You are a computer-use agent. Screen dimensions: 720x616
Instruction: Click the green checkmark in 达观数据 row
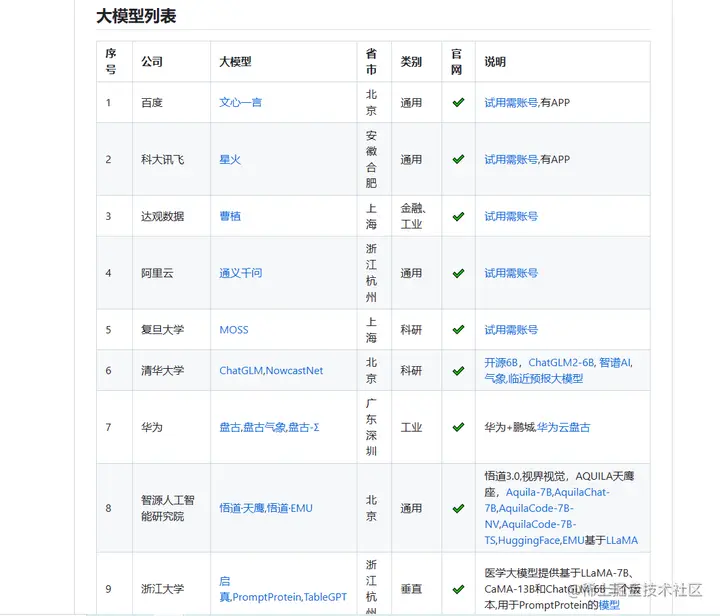click(458, 216)
